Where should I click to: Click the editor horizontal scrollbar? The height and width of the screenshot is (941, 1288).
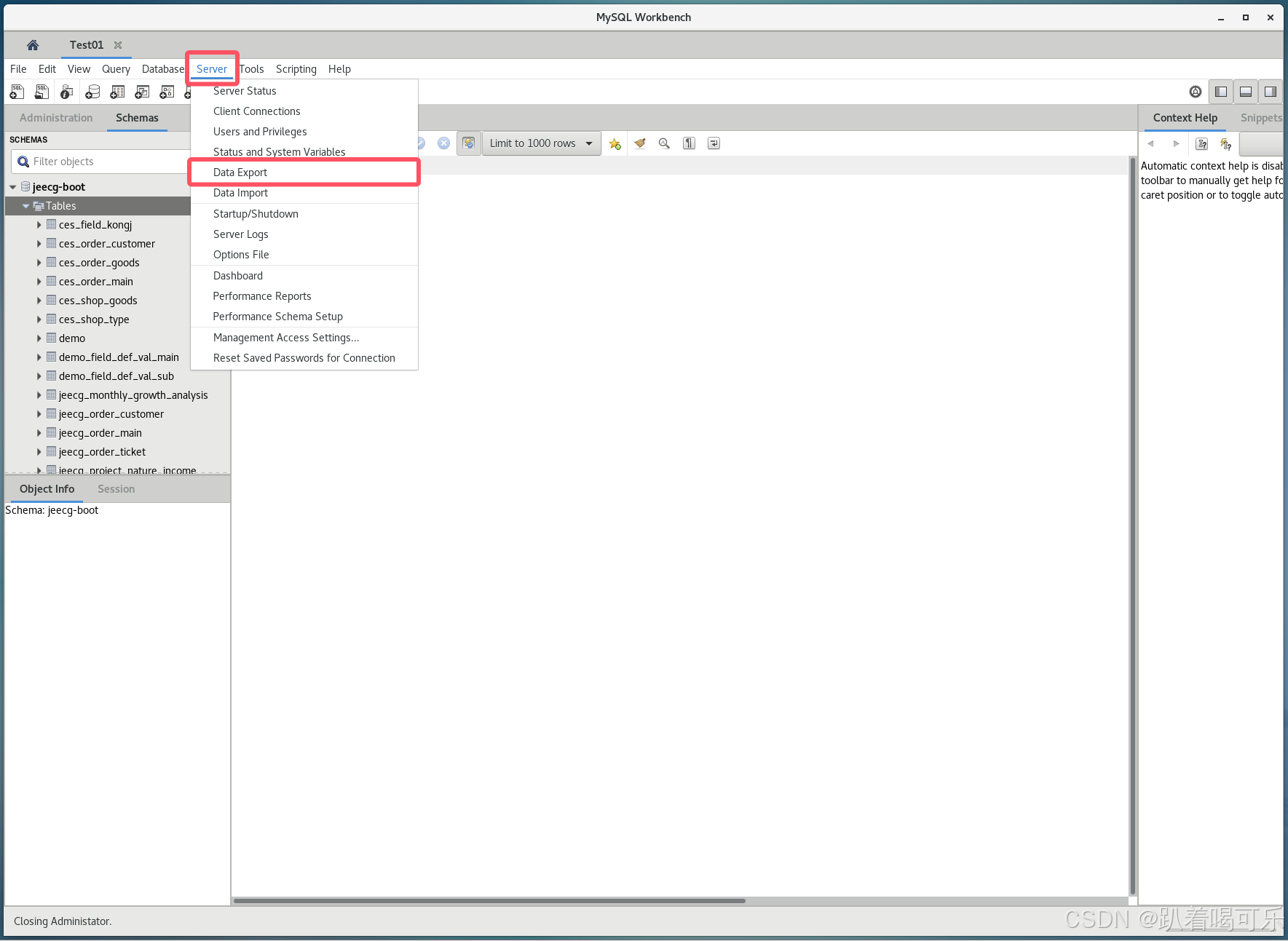point(489,901)
